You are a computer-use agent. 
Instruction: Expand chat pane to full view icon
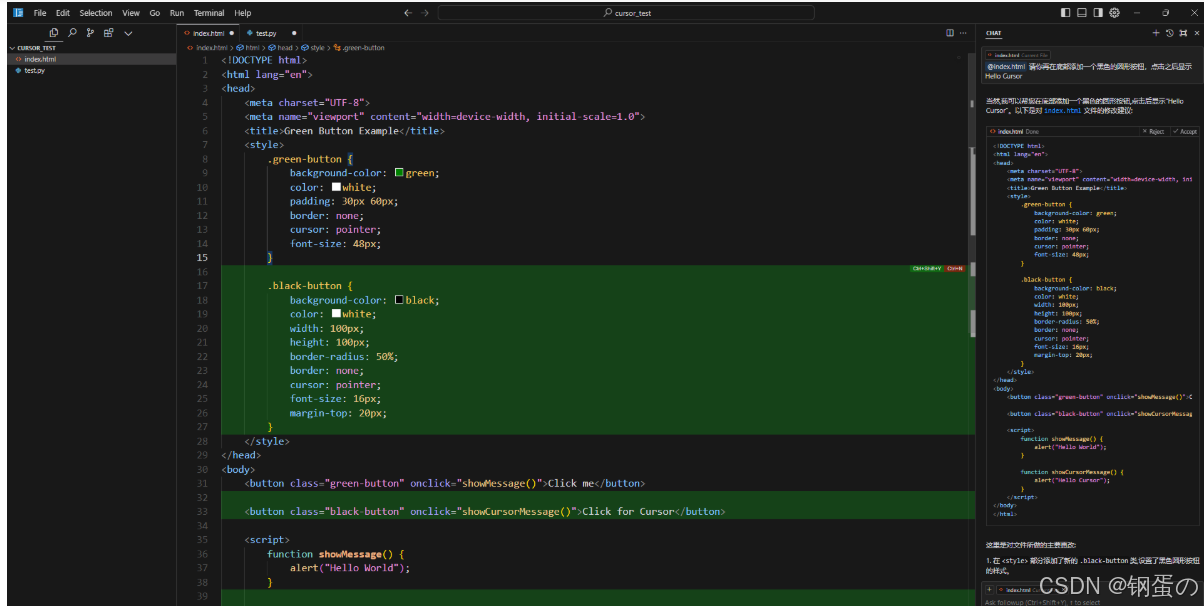[x=1183, y=33]
